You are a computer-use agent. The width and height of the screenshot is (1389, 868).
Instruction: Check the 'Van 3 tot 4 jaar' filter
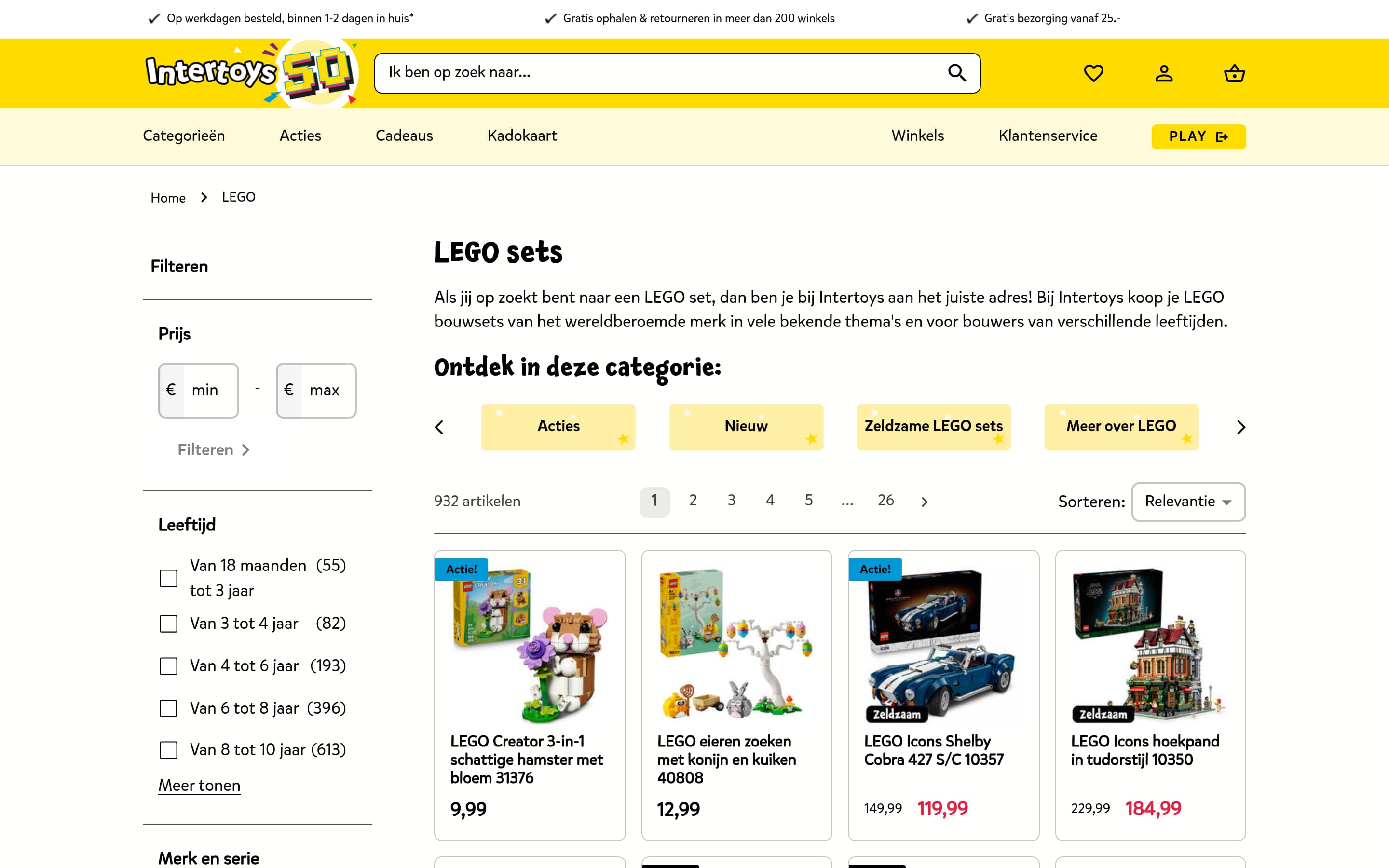click(168, 624)
